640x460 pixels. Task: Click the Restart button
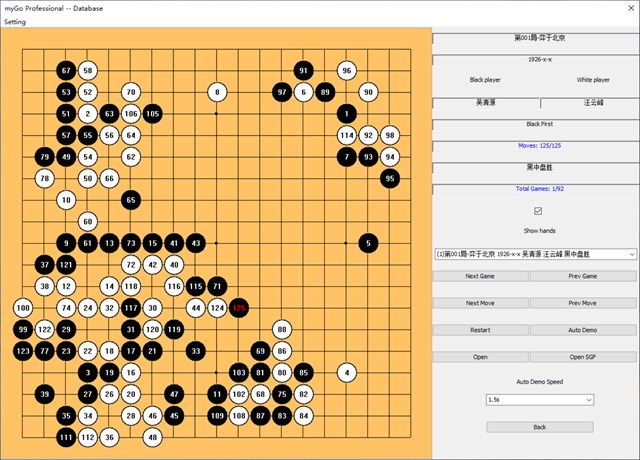[480, 330]
